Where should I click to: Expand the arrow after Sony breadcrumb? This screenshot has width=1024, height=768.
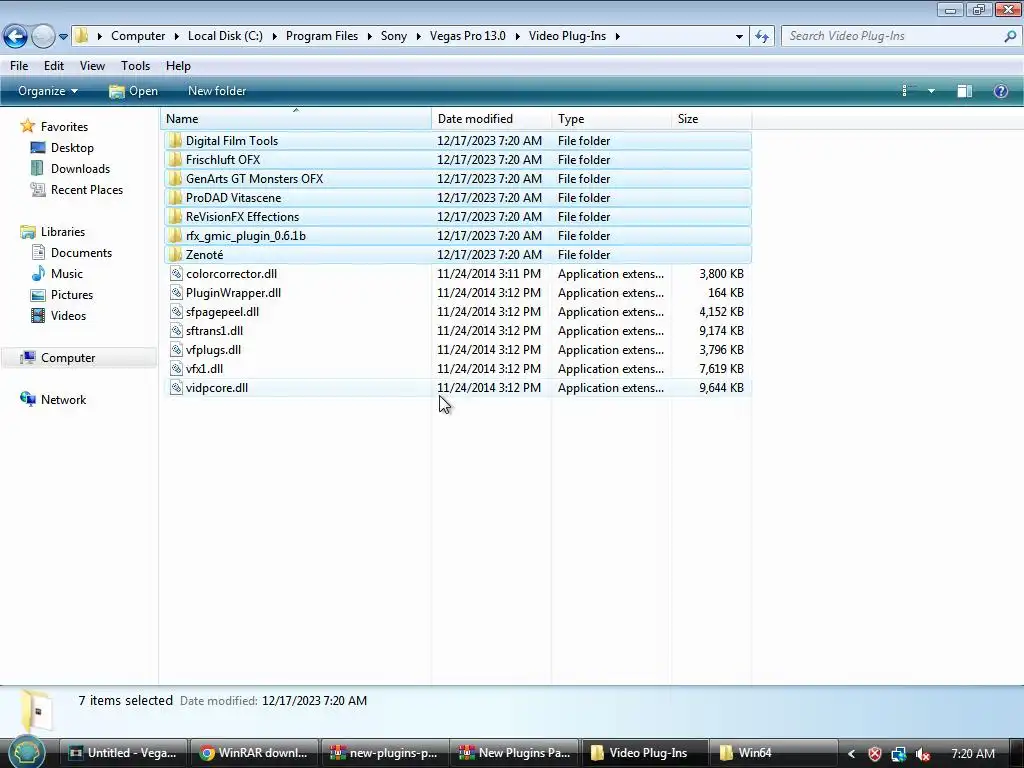pyautogui.click(x=419, y=37)
